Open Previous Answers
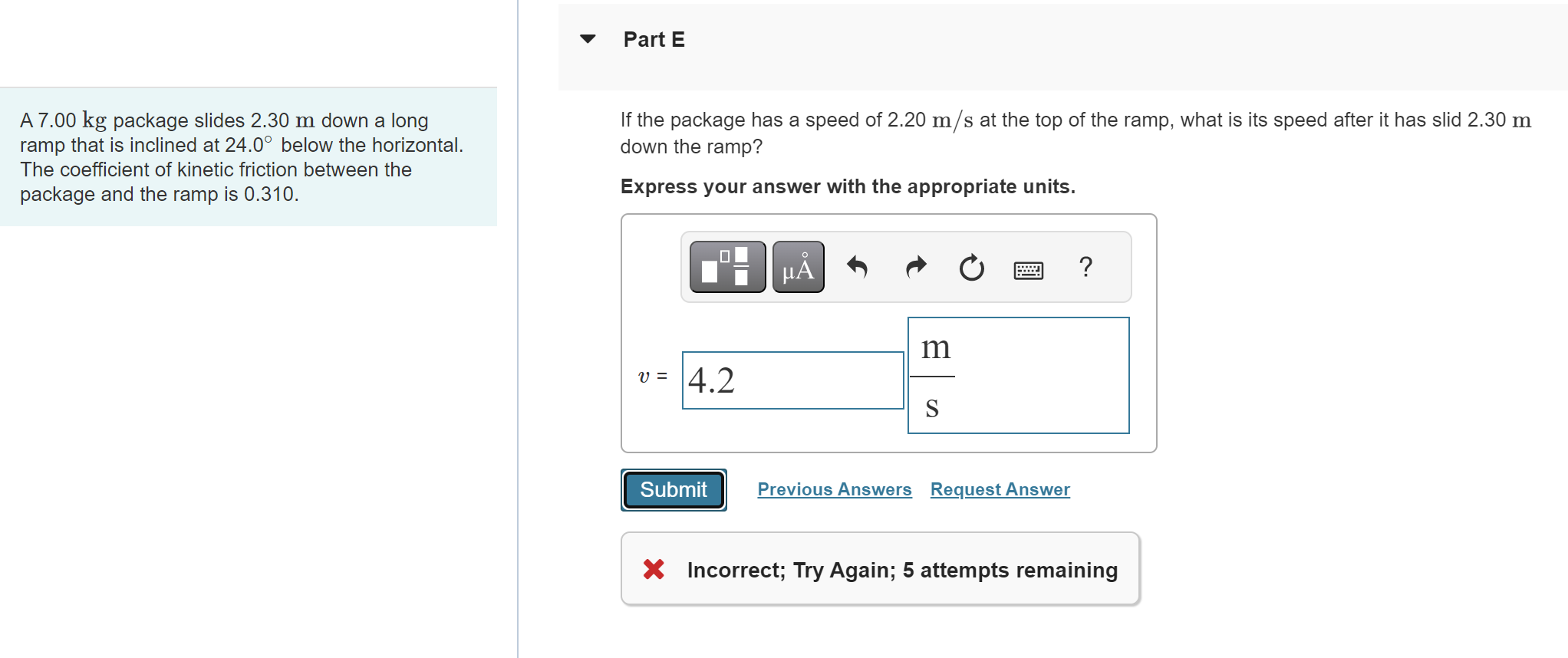The height and width of the screenshot is (658, 1568). 834,489
